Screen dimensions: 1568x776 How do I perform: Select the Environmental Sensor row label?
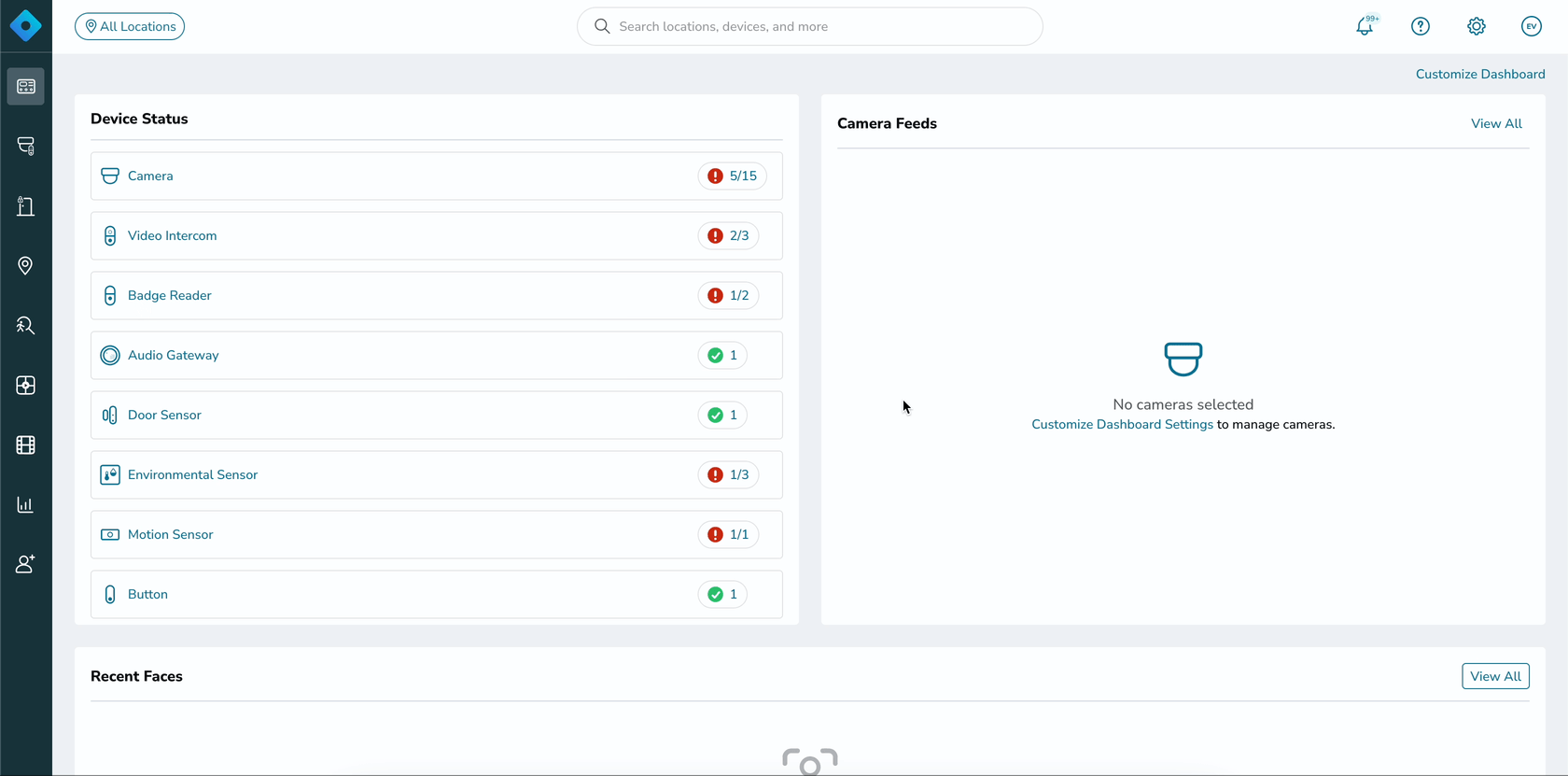click(x=193, y=474)
